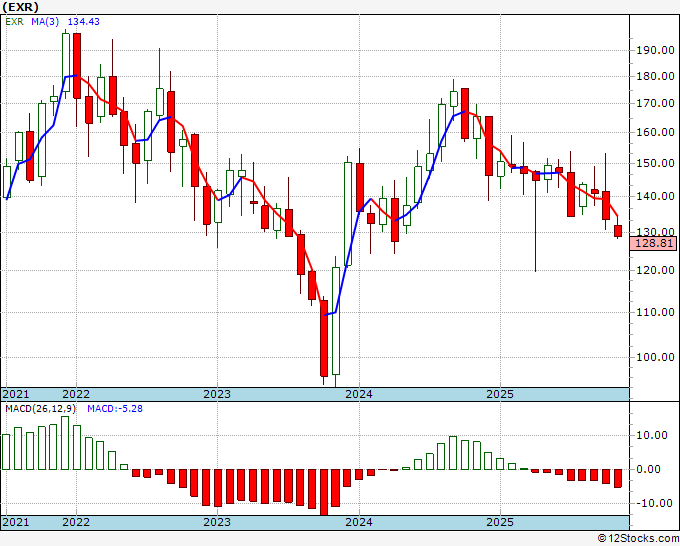This screenshot has height=546, width=680.
Task: Click the last red candlestick near 128.81
Action: click(618, 231)
